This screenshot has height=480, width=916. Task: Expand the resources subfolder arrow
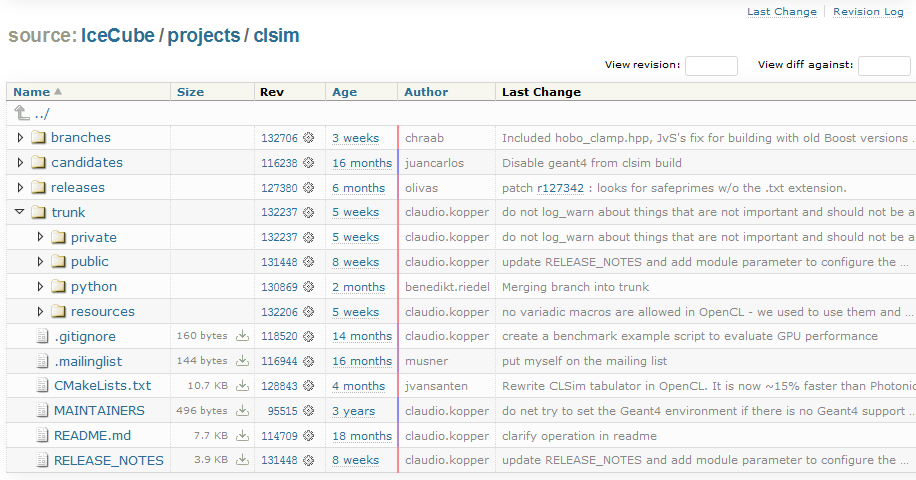pos(40,312)
